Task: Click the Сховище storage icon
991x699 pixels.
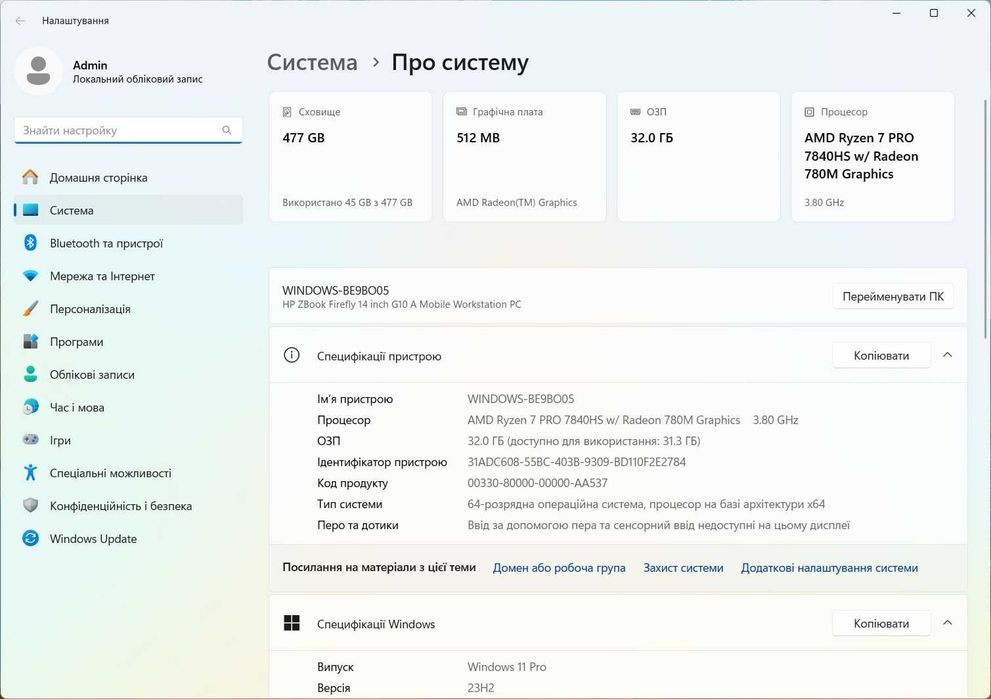Action: (x=287, y=112)
